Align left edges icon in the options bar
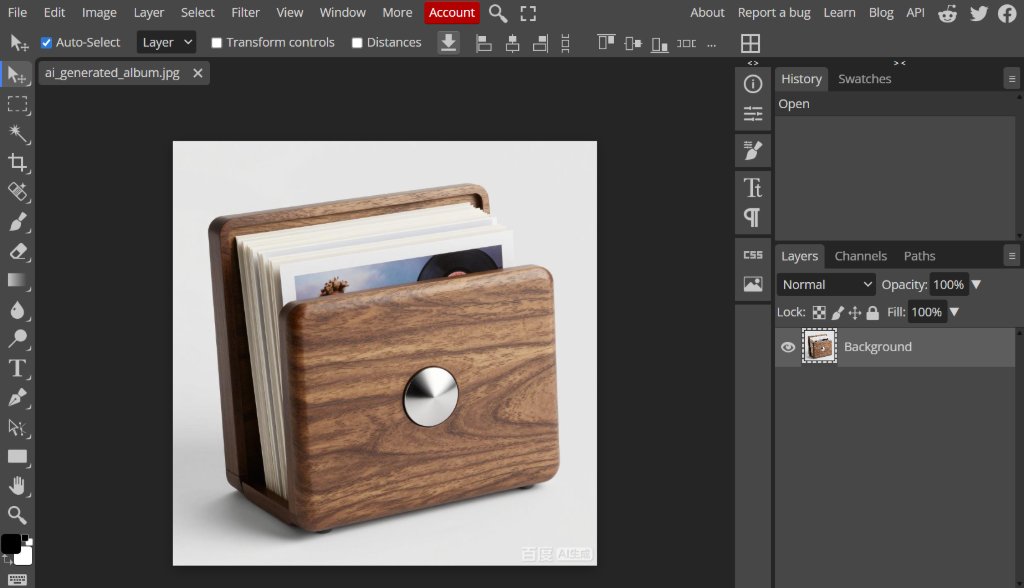 coord(484,43)
